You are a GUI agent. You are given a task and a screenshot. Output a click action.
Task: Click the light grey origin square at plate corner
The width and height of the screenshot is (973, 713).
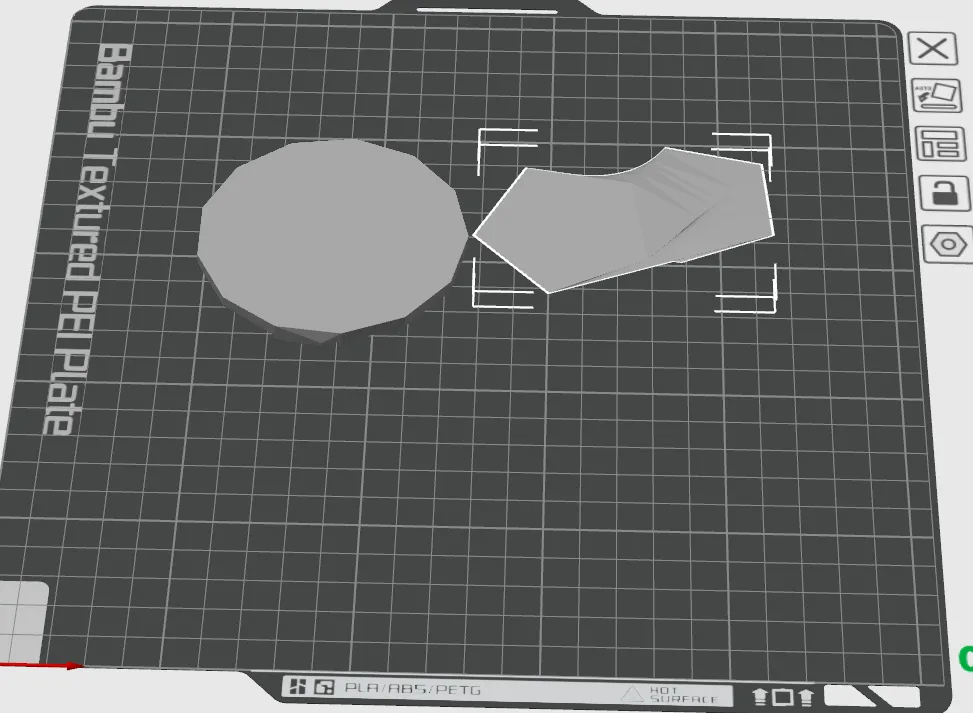click(22, 622)
